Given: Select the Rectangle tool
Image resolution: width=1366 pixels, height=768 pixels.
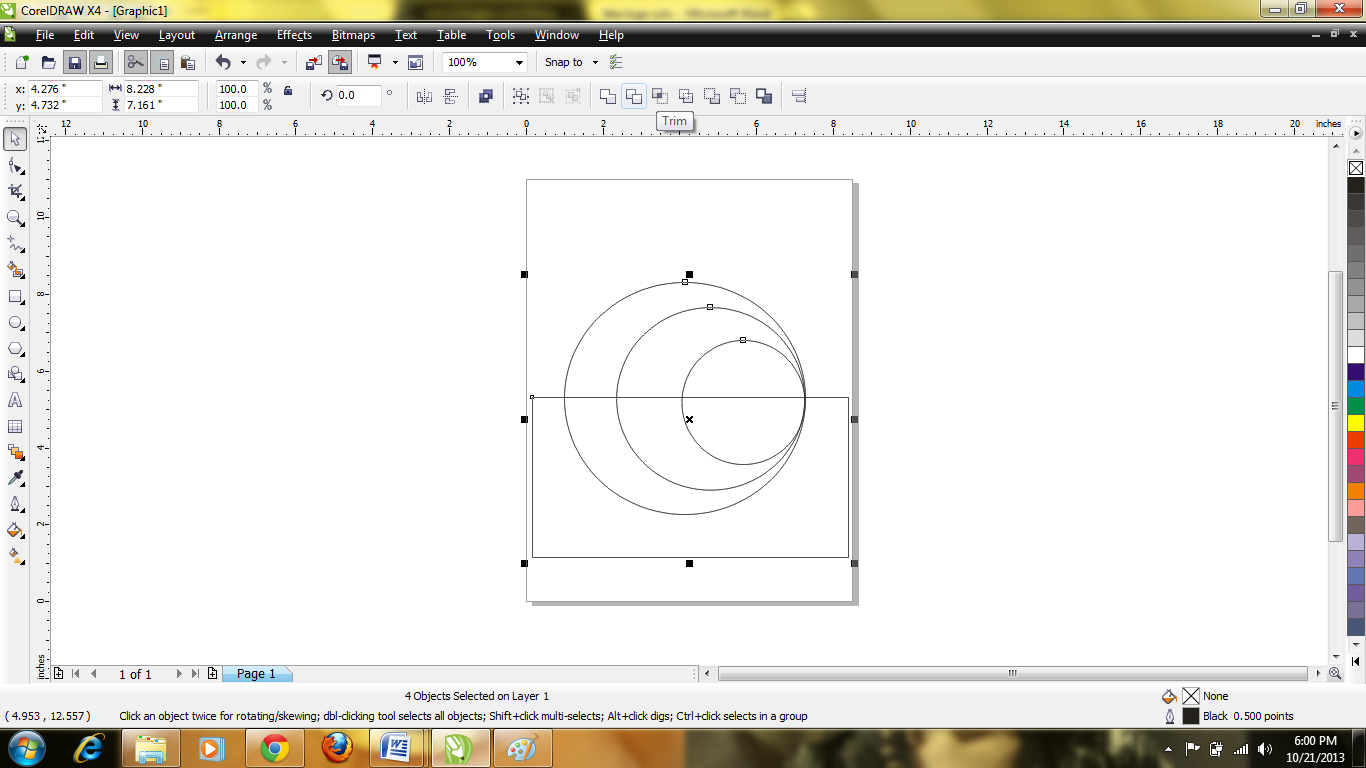Looking at the screenshot, I should coord(15,296).
